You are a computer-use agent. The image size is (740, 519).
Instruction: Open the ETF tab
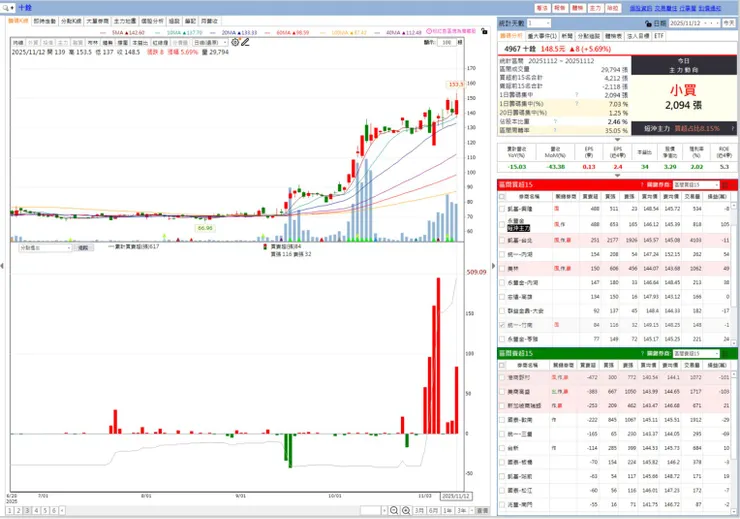coord(658,36)
